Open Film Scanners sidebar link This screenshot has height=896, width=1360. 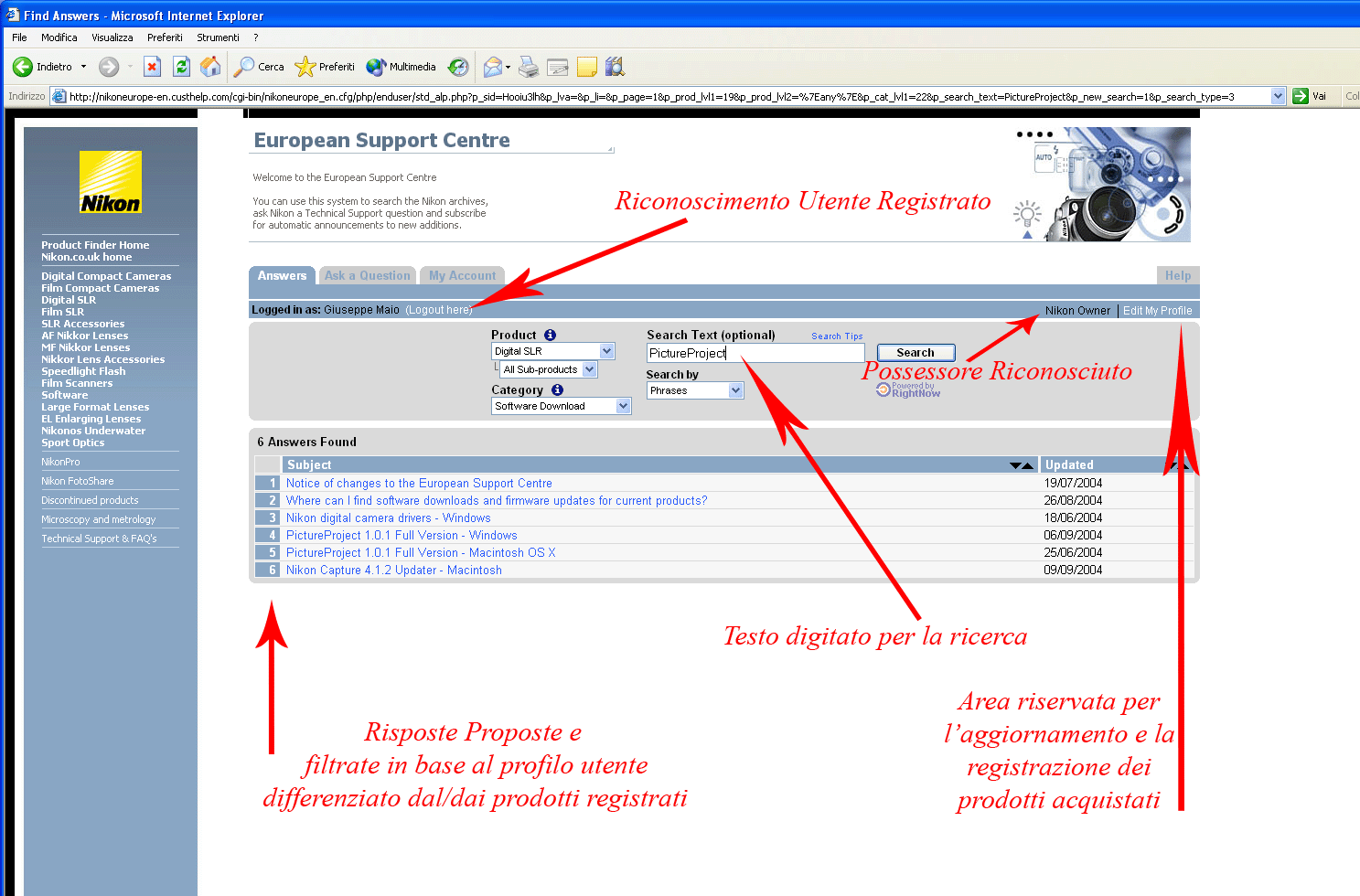(x=77, y=383)
